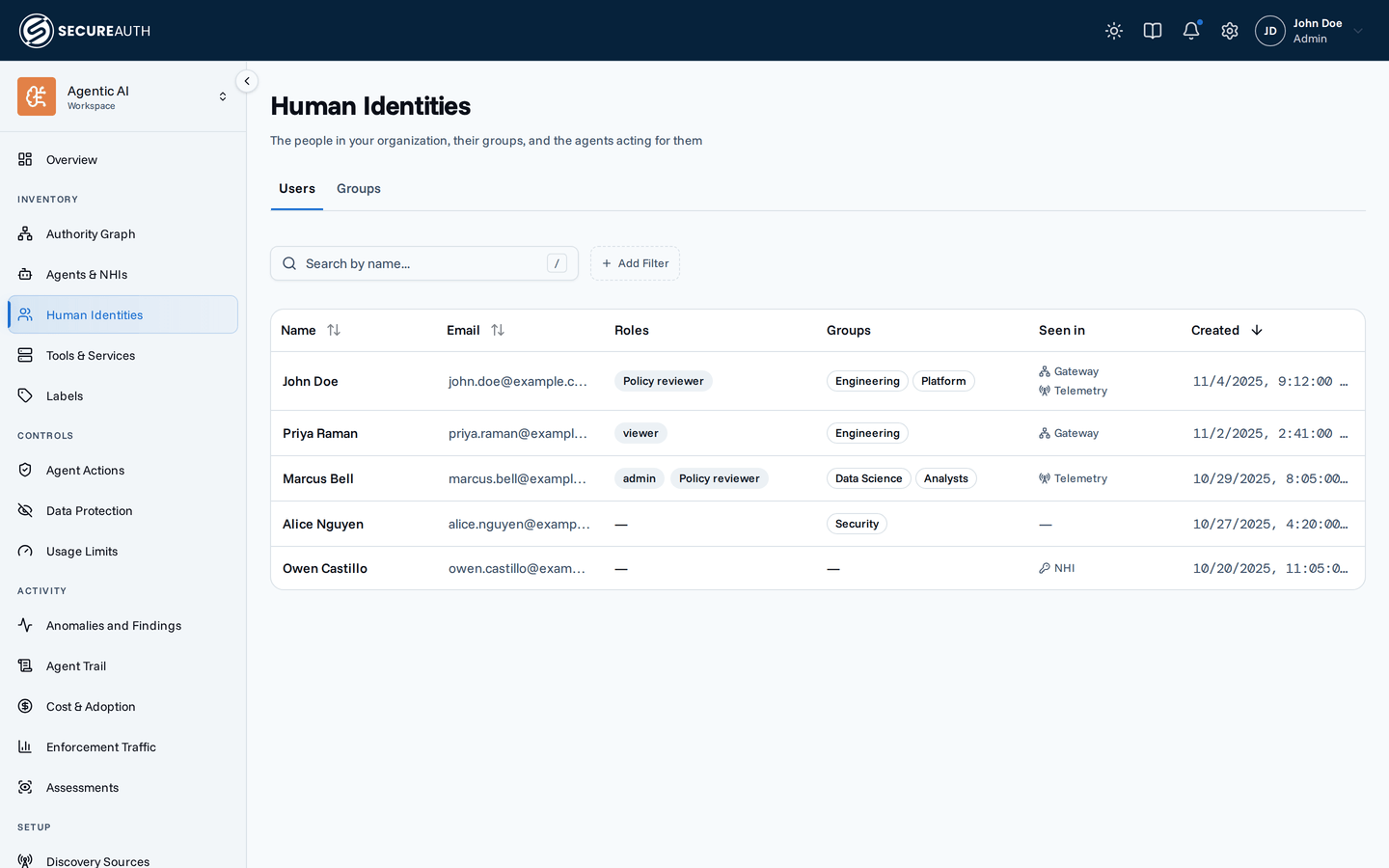Open Authority Graph in the sidebar
This screenshot has height=868, width=1389.
(x=123, y=234)
